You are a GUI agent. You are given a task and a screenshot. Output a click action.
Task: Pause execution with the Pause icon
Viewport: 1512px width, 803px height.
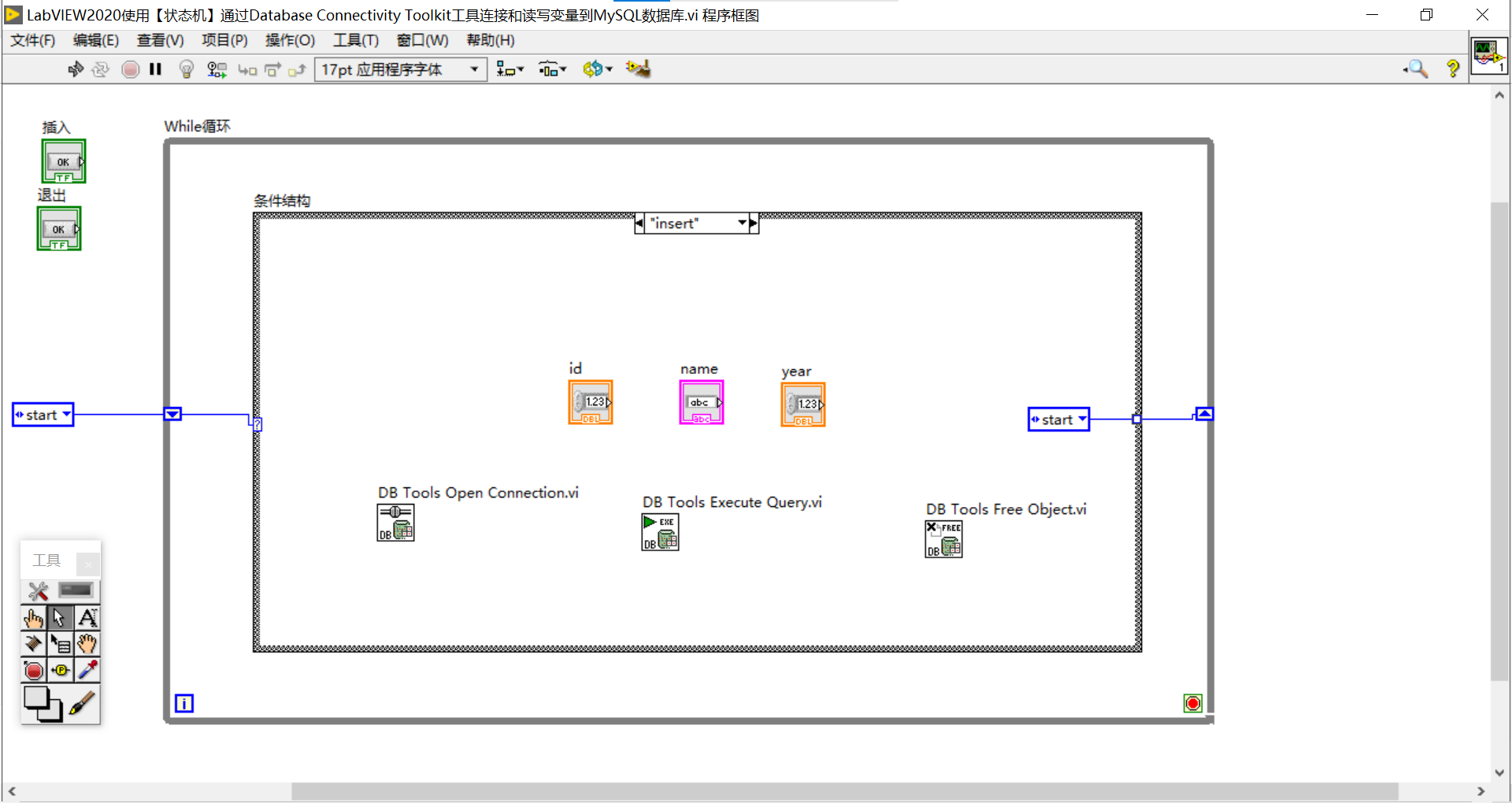155,69
